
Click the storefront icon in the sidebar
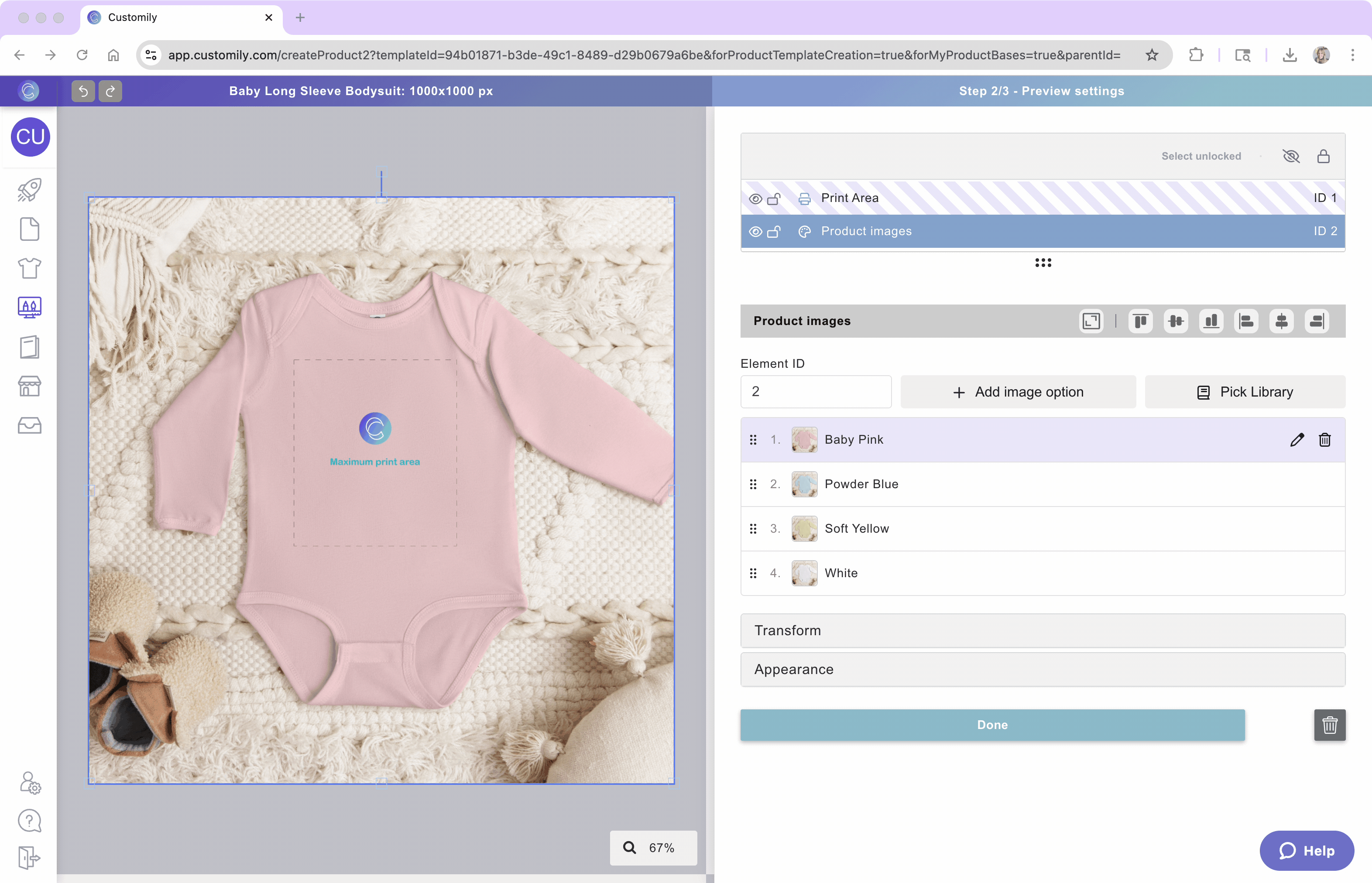tap(29, 386)
